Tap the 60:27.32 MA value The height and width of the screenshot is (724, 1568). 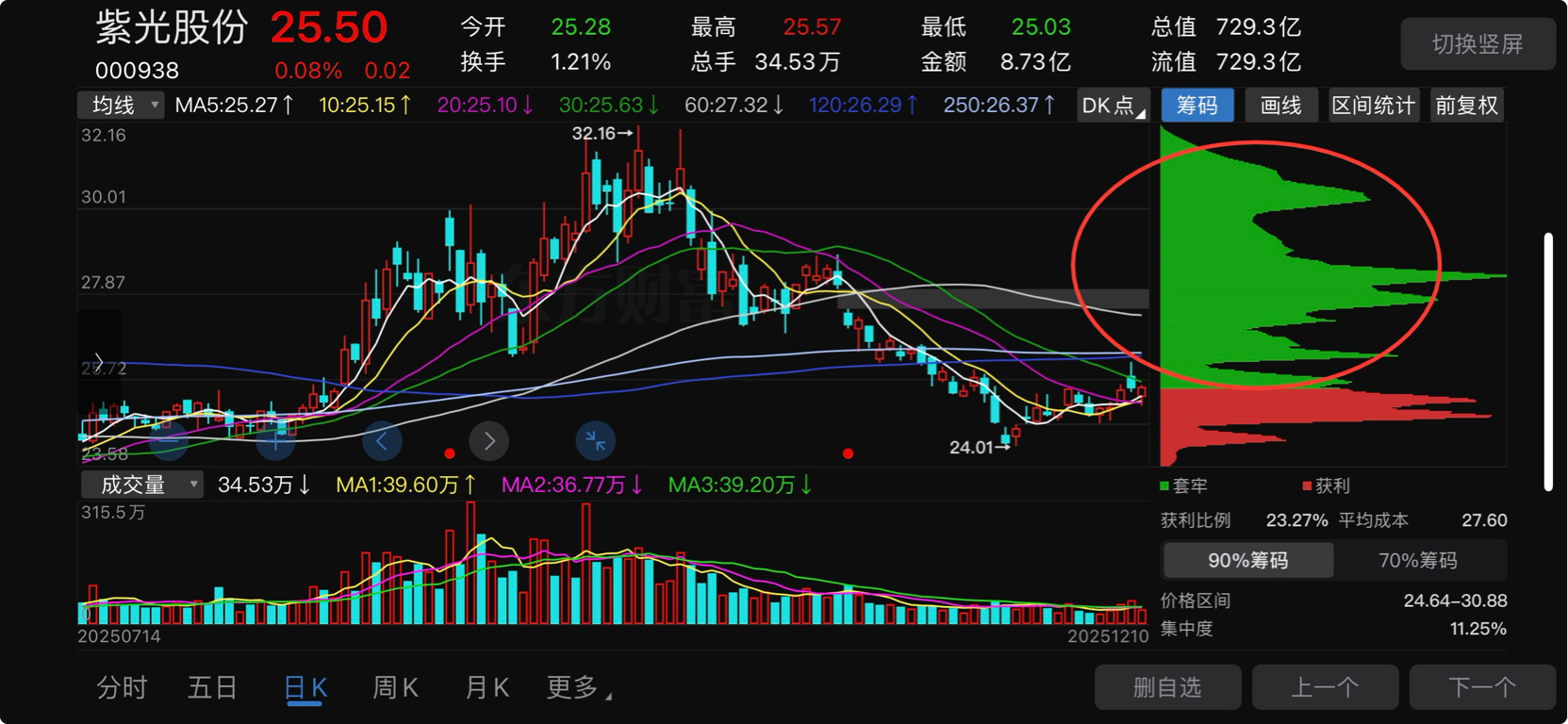tap(734, 105)
